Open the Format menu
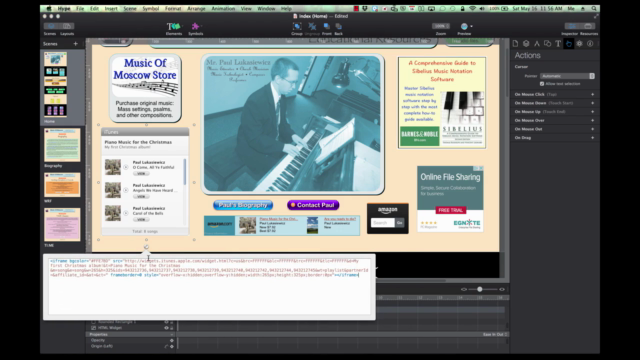Image resolution: width=640 pixels, height=360 pixels. coord(173,9)
